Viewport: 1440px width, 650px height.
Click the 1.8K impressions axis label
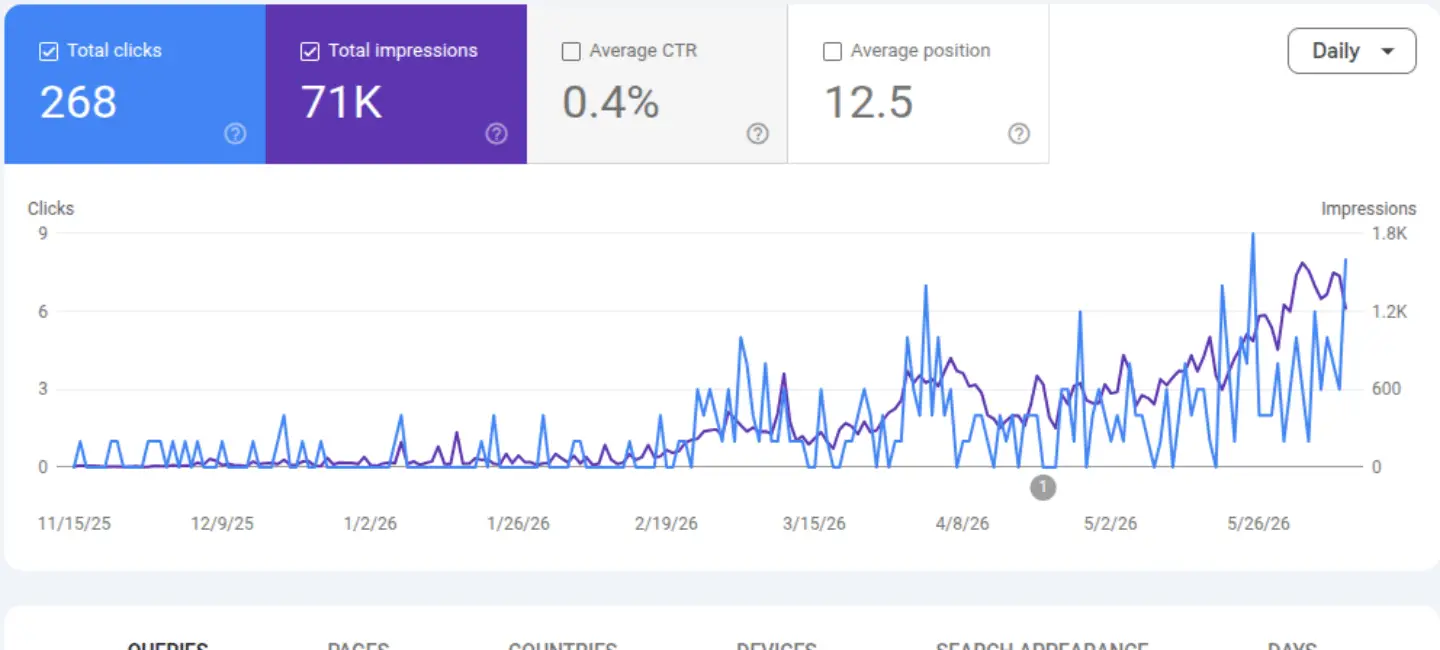coord(1389,234)
